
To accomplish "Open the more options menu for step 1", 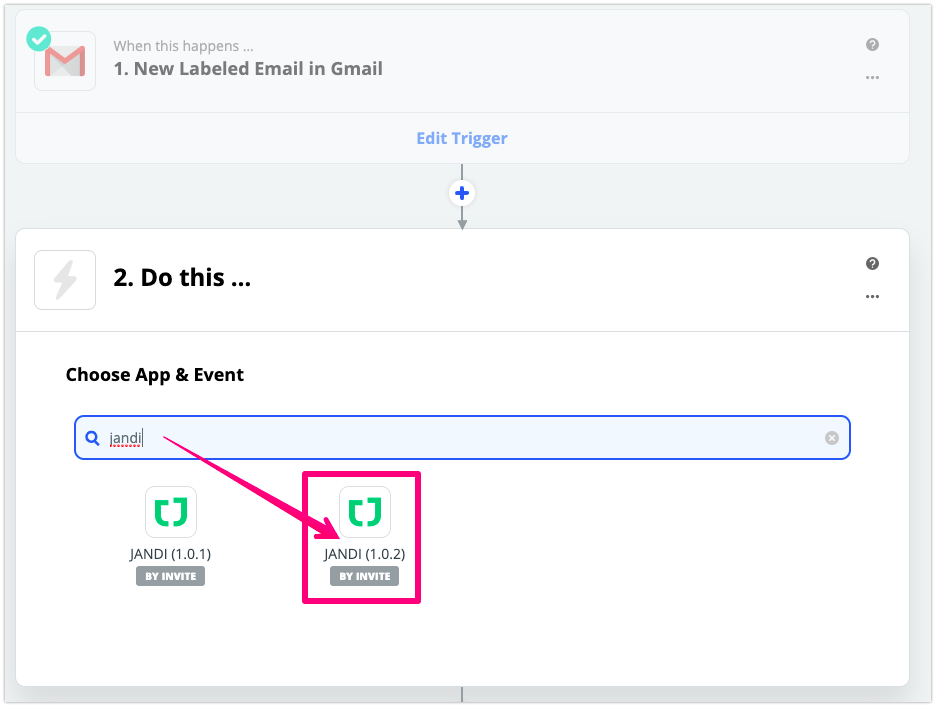I will [x=872, y=78].
